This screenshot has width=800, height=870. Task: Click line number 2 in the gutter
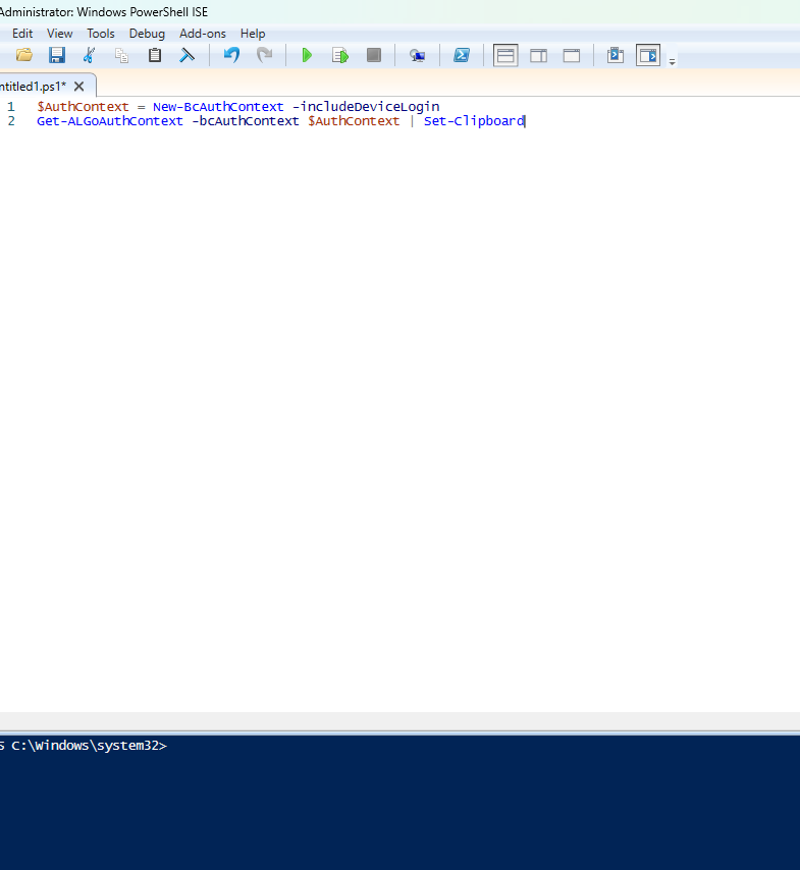tap(11, 121)
